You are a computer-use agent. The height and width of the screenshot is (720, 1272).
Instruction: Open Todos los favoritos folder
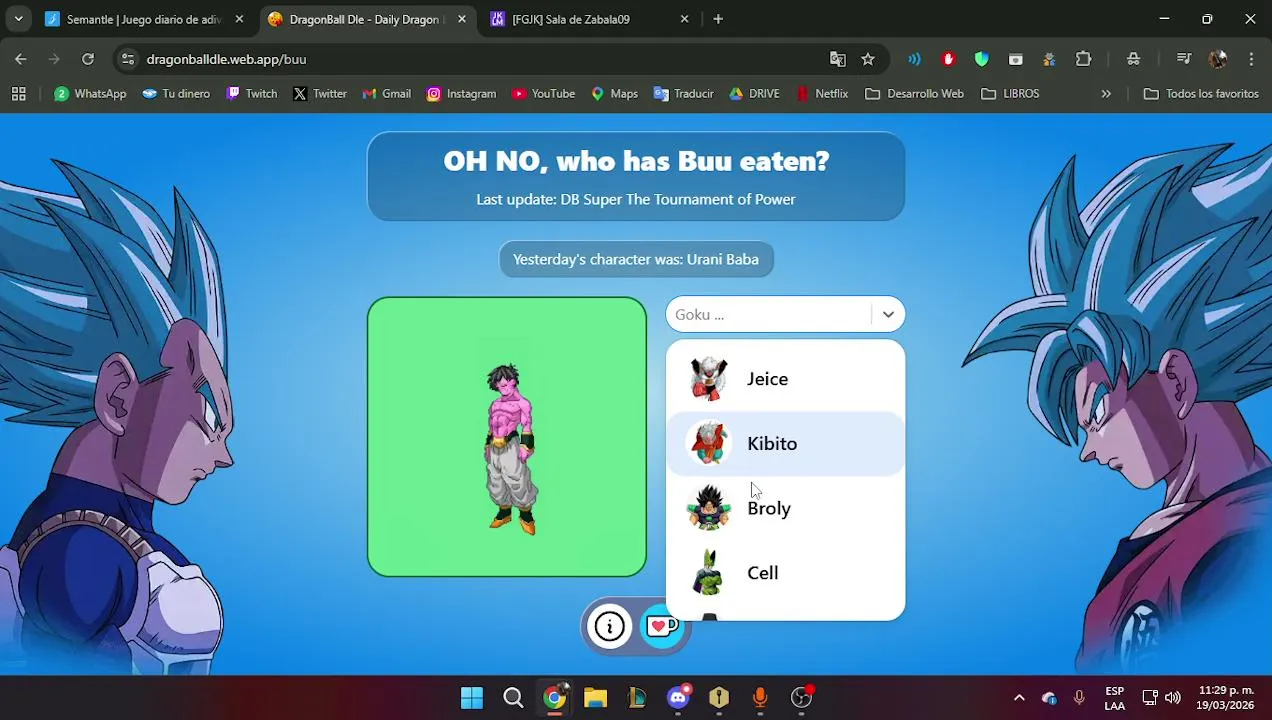coord(1201,94)
